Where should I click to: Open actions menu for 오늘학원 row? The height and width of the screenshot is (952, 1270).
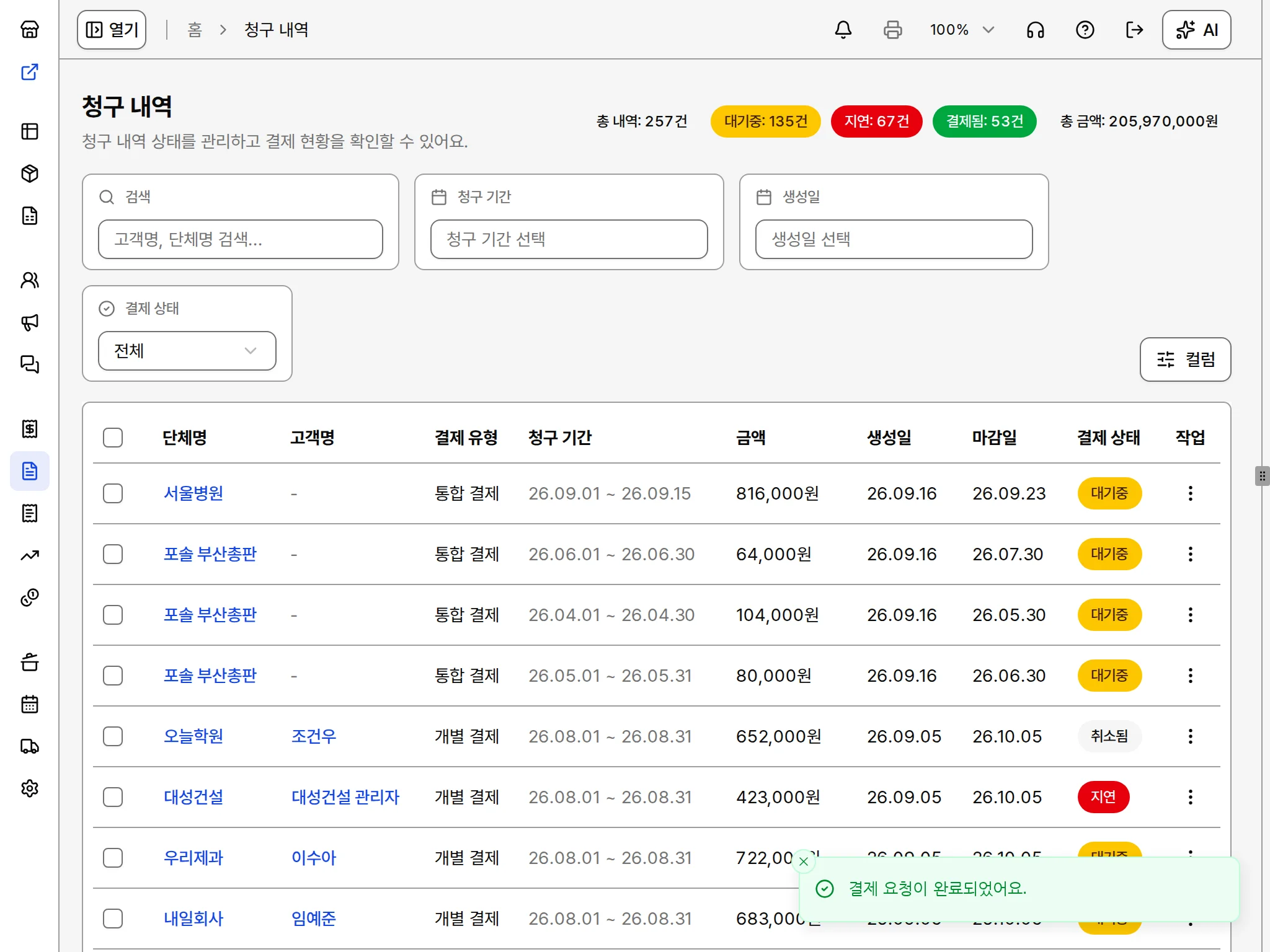tap(1191, 736)
